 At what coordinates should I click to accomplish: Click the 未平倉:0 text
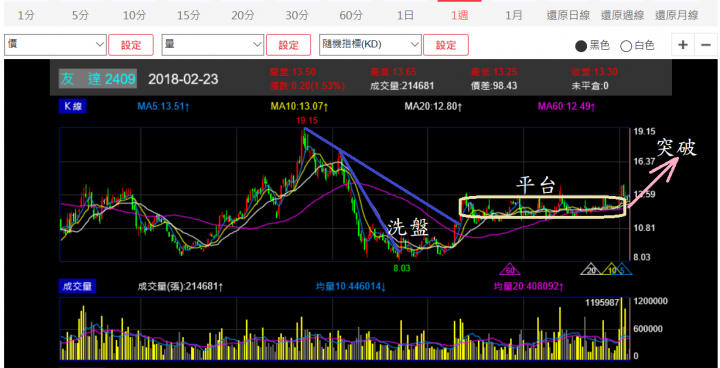pos(590,86)
